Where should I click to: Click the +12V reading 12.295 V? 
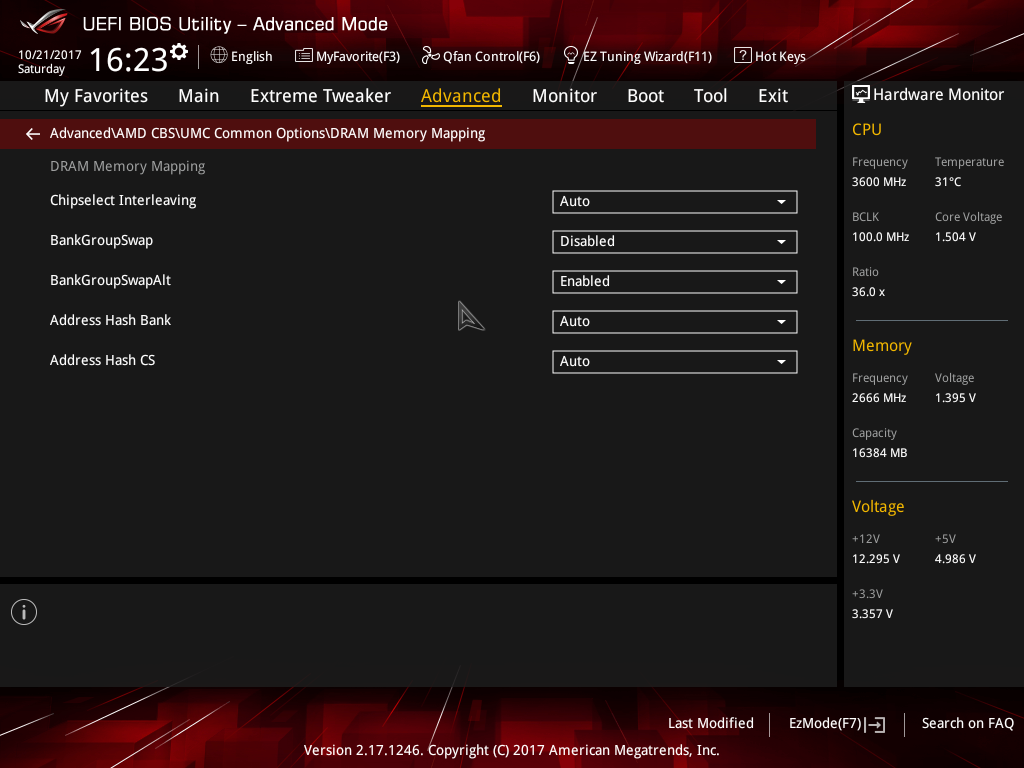(x=876, y=559)
